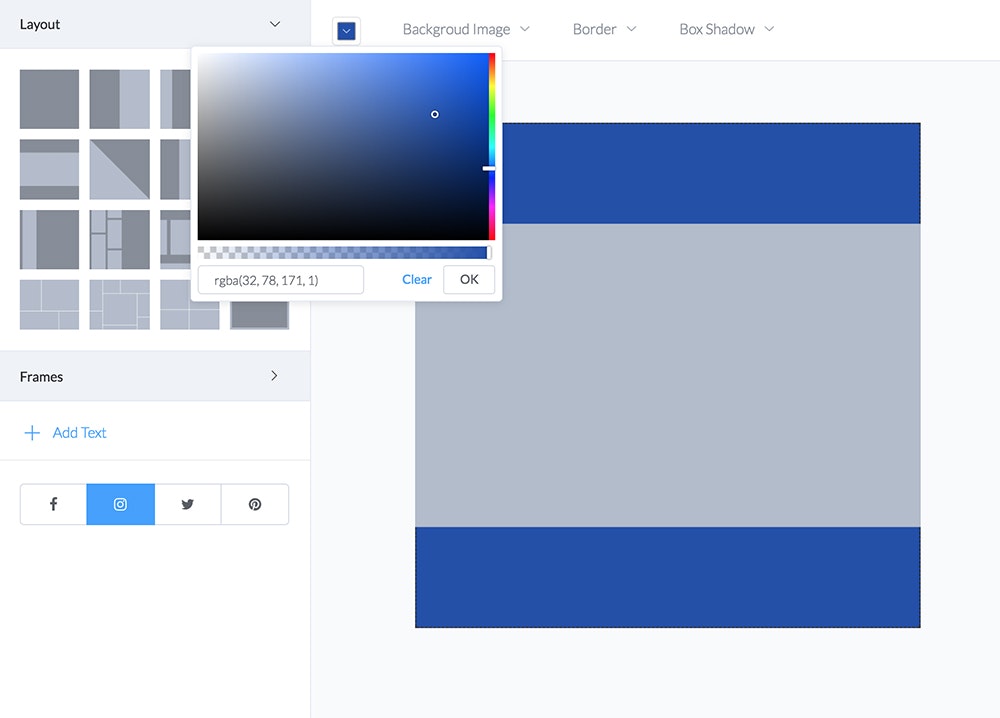Click Clear in the color picker
The height and width of the screenshot is (718, 1000).
click(416, 279)
